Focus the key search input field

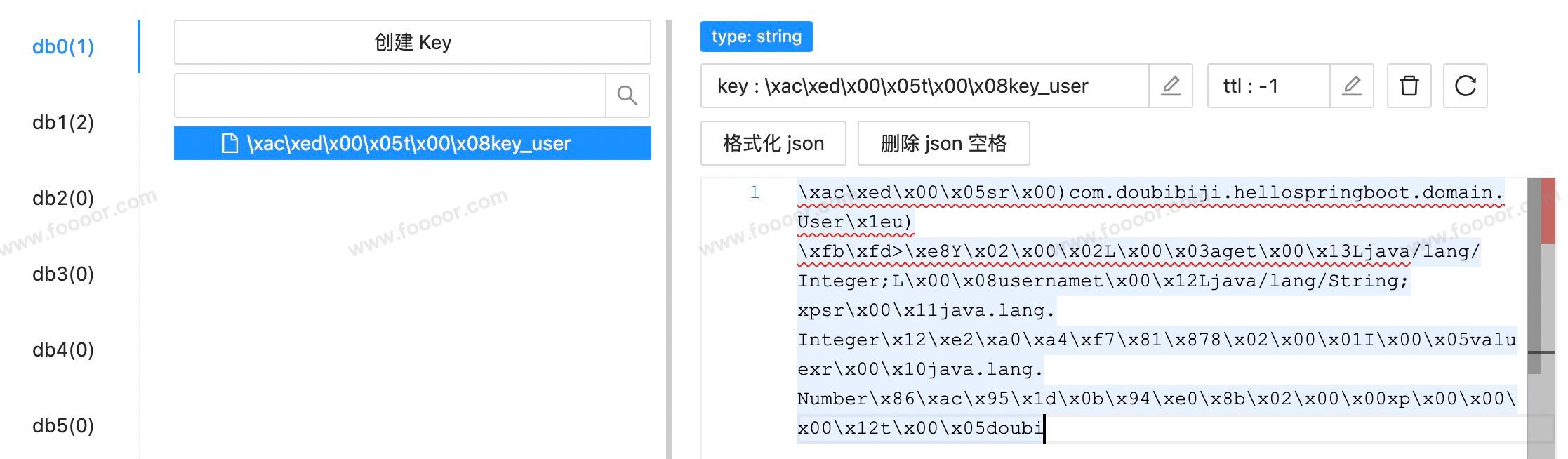[x=390, y=95]
